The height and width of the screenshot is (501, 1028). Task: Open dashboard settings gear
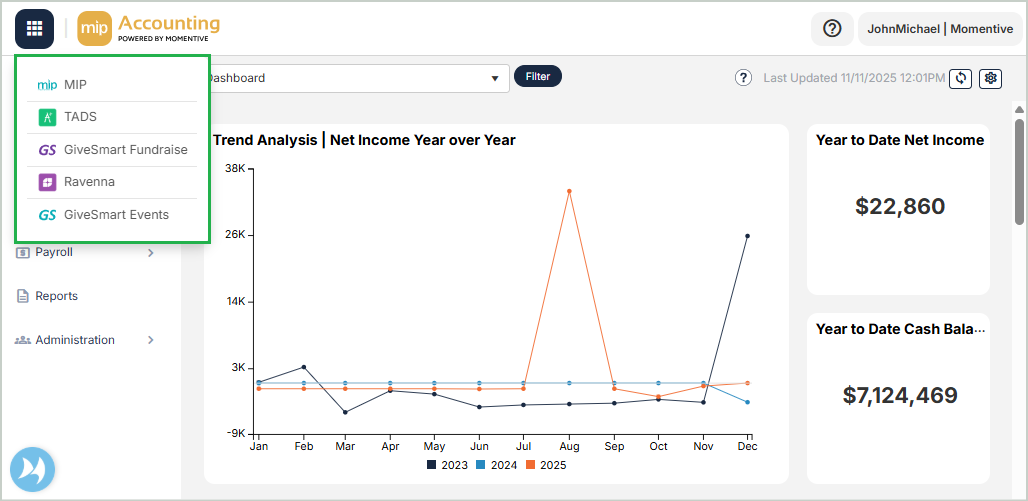pyautogui.click(x=990, y=78)
